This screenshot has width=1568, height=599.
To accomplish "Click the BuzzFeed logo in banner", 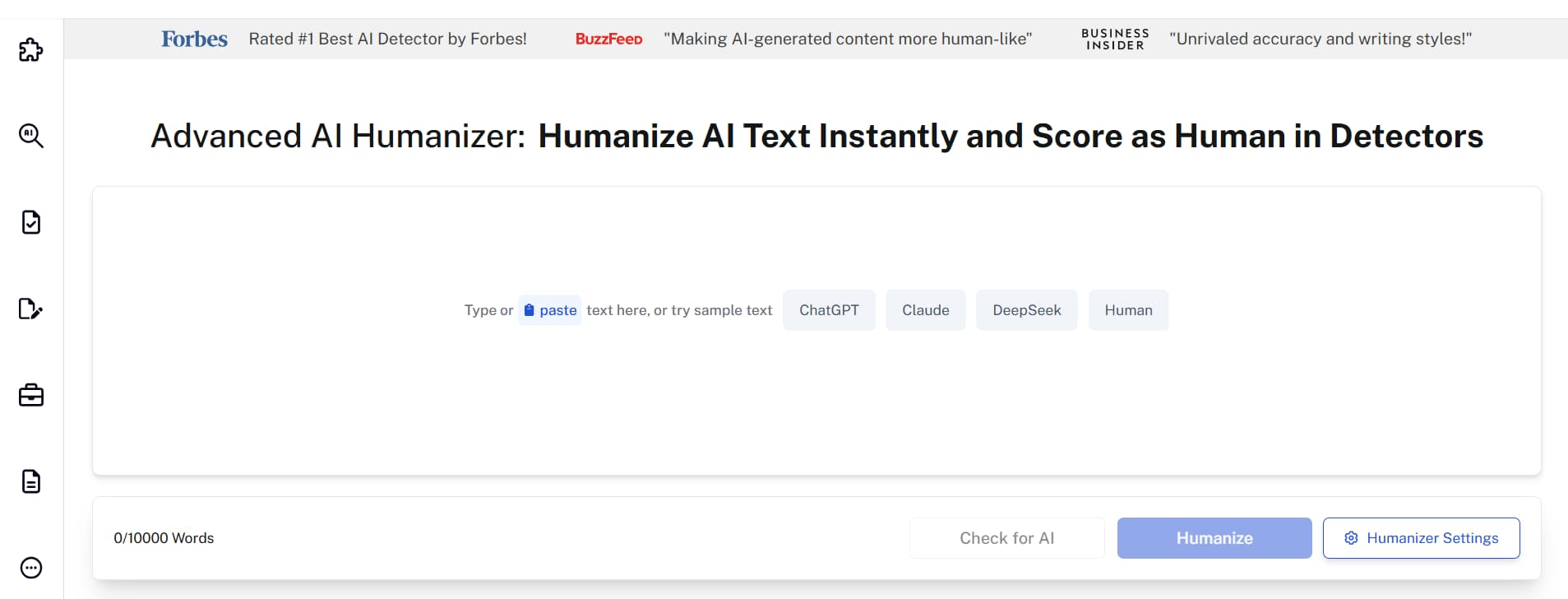I will 608,39.
